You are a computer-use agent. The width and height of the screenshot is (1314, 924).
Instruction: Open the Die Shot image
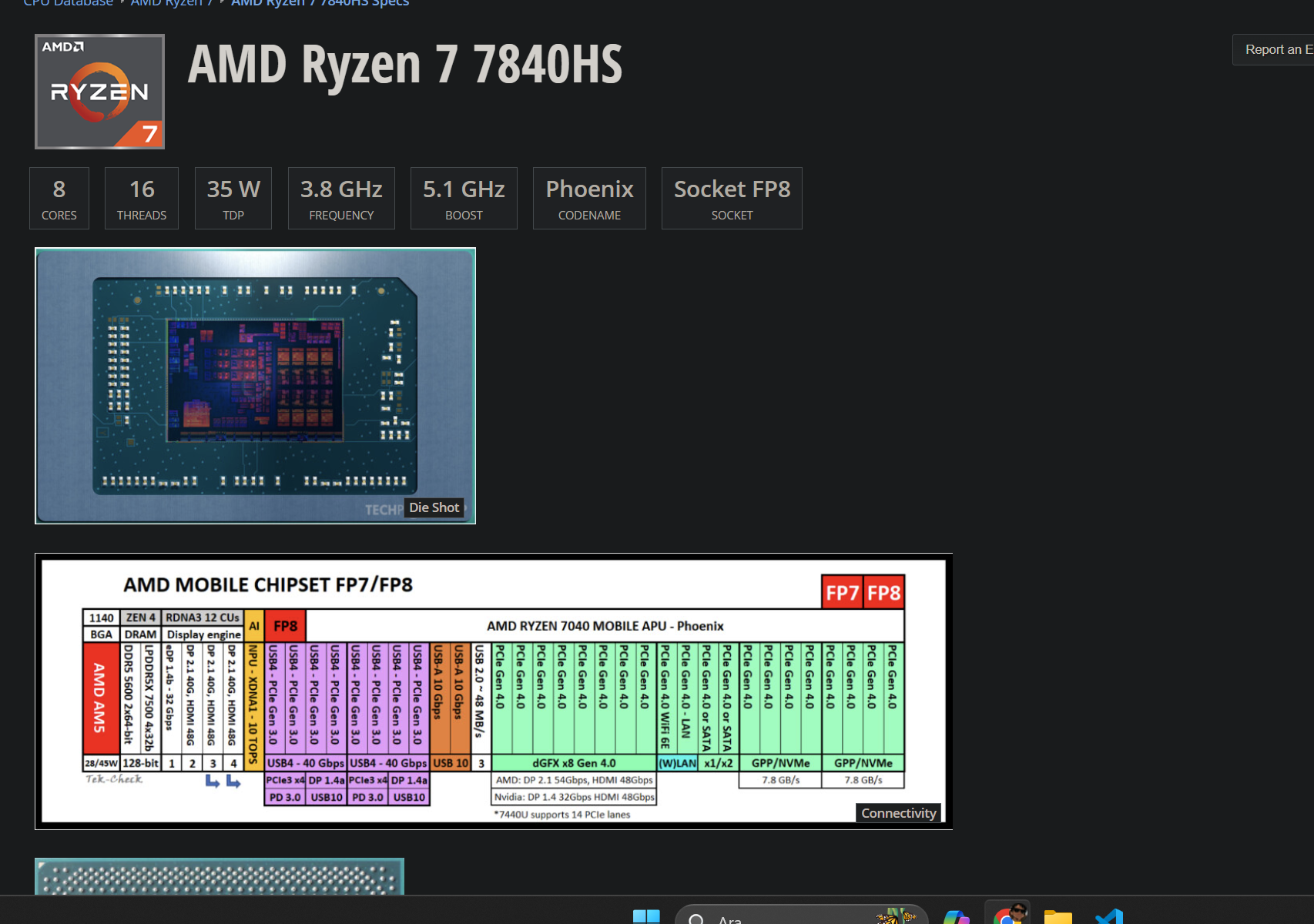coord(255,386)
